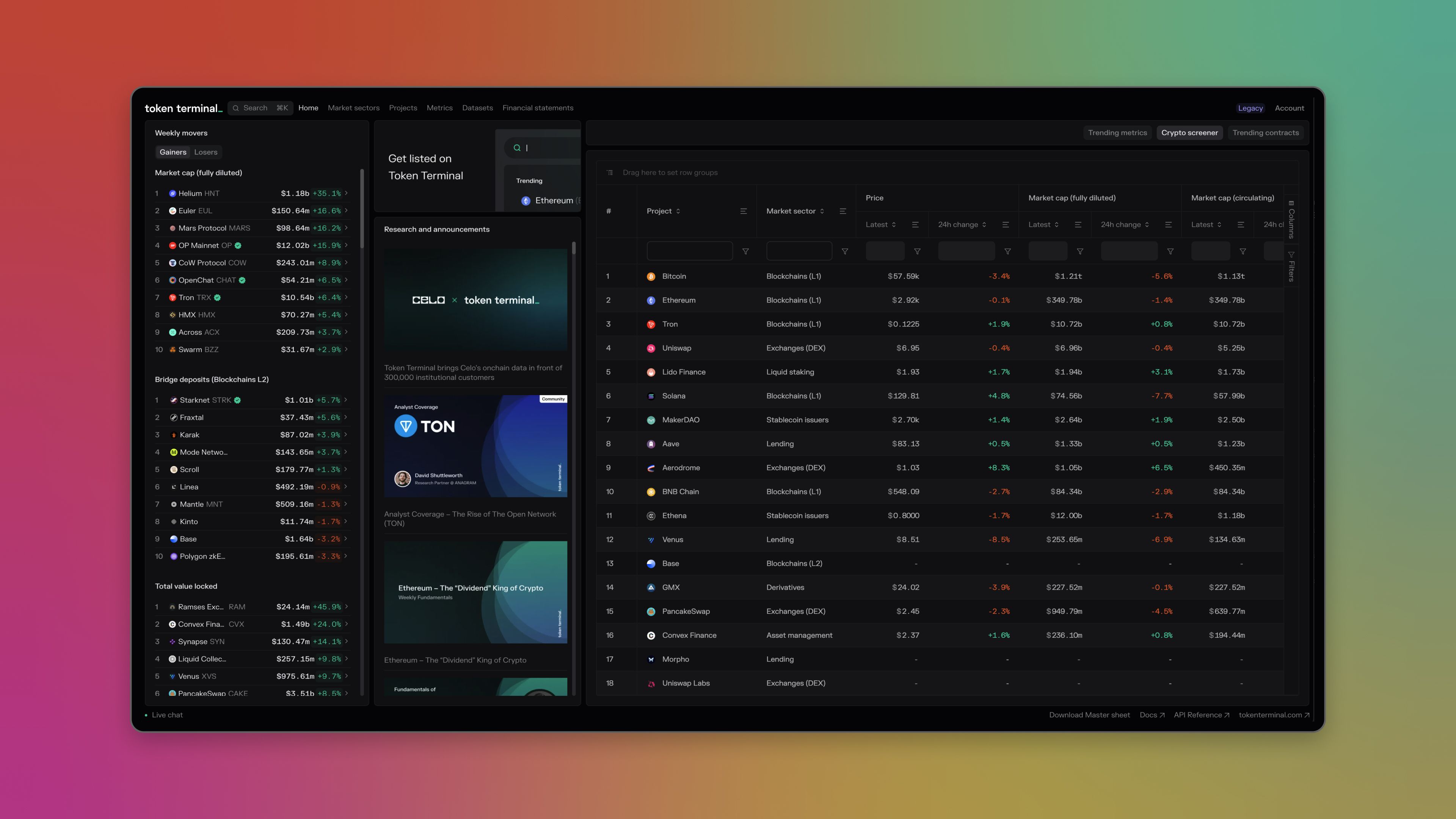1456x819 pixels.
Task: Open the API Reference link
Action: [1201, 715]
